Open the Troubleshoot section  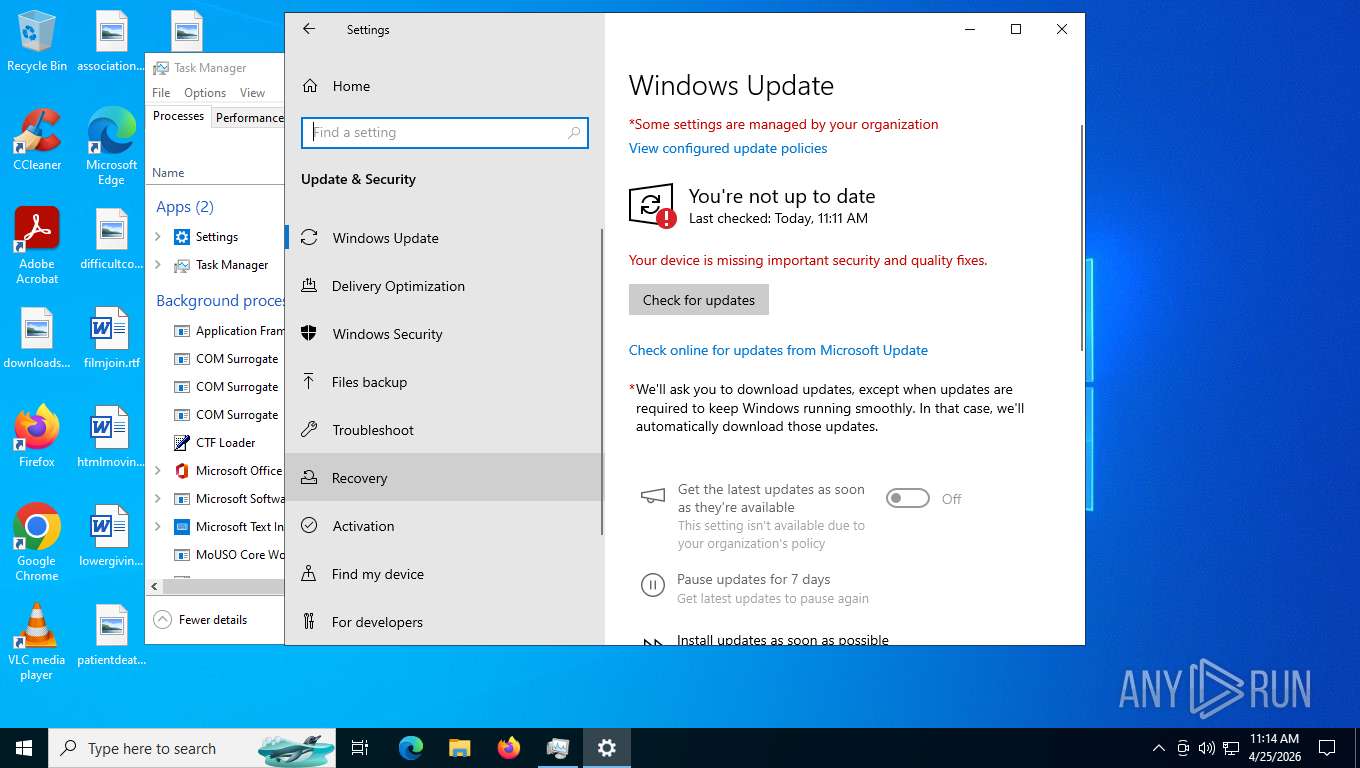[443, 430]
